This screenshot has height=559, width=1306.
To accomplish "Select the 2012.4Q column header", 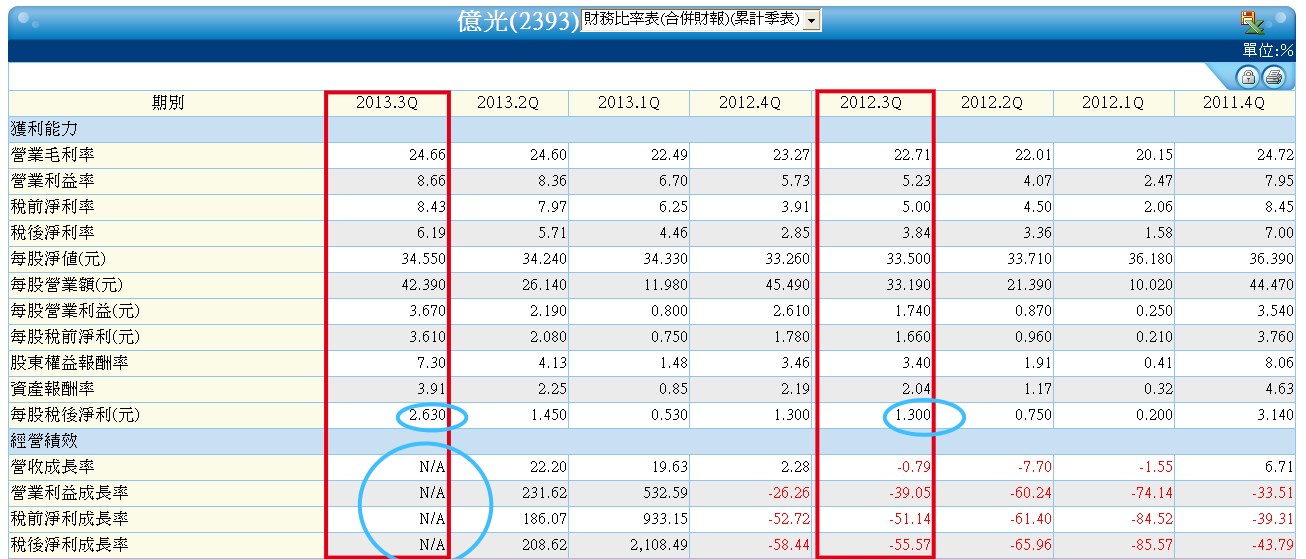I will 750,103.
